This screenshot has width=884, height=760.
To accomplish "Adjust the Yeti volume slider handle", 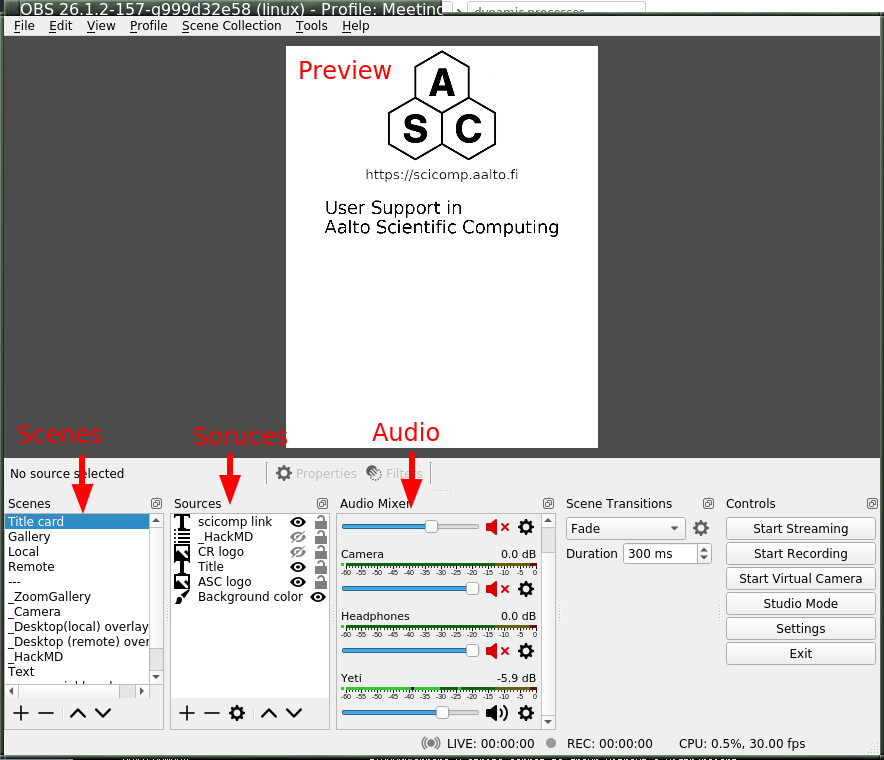I will 443,713.
